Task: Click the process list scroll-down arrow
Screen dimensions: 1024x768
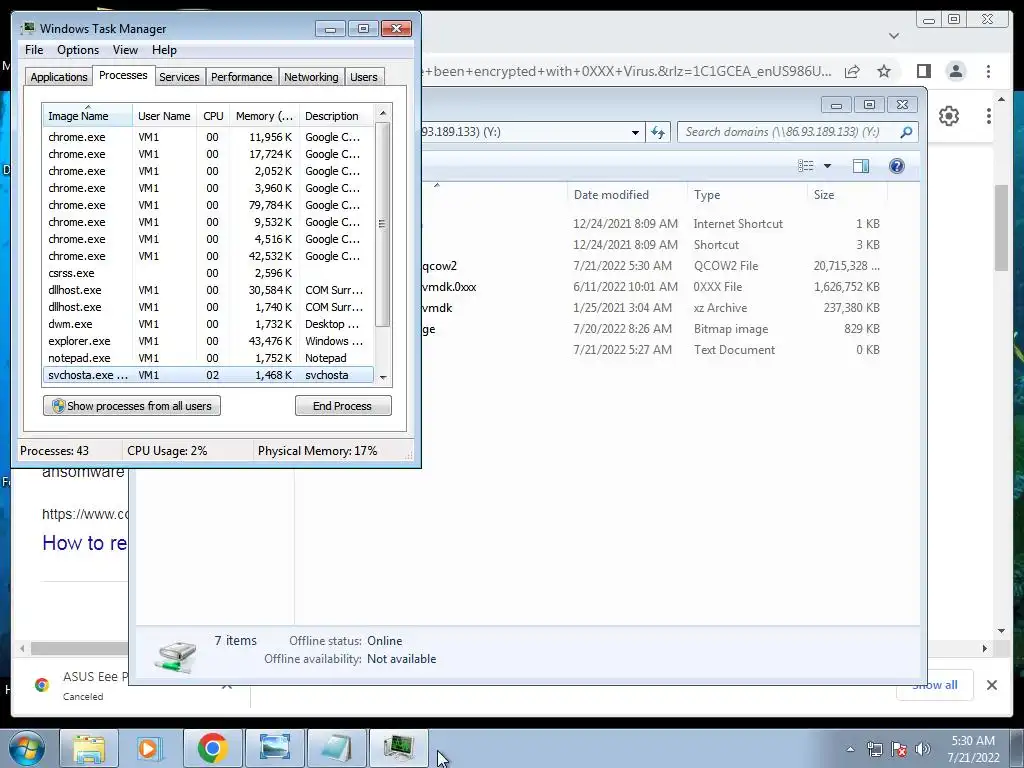Action: pos(383,377)
